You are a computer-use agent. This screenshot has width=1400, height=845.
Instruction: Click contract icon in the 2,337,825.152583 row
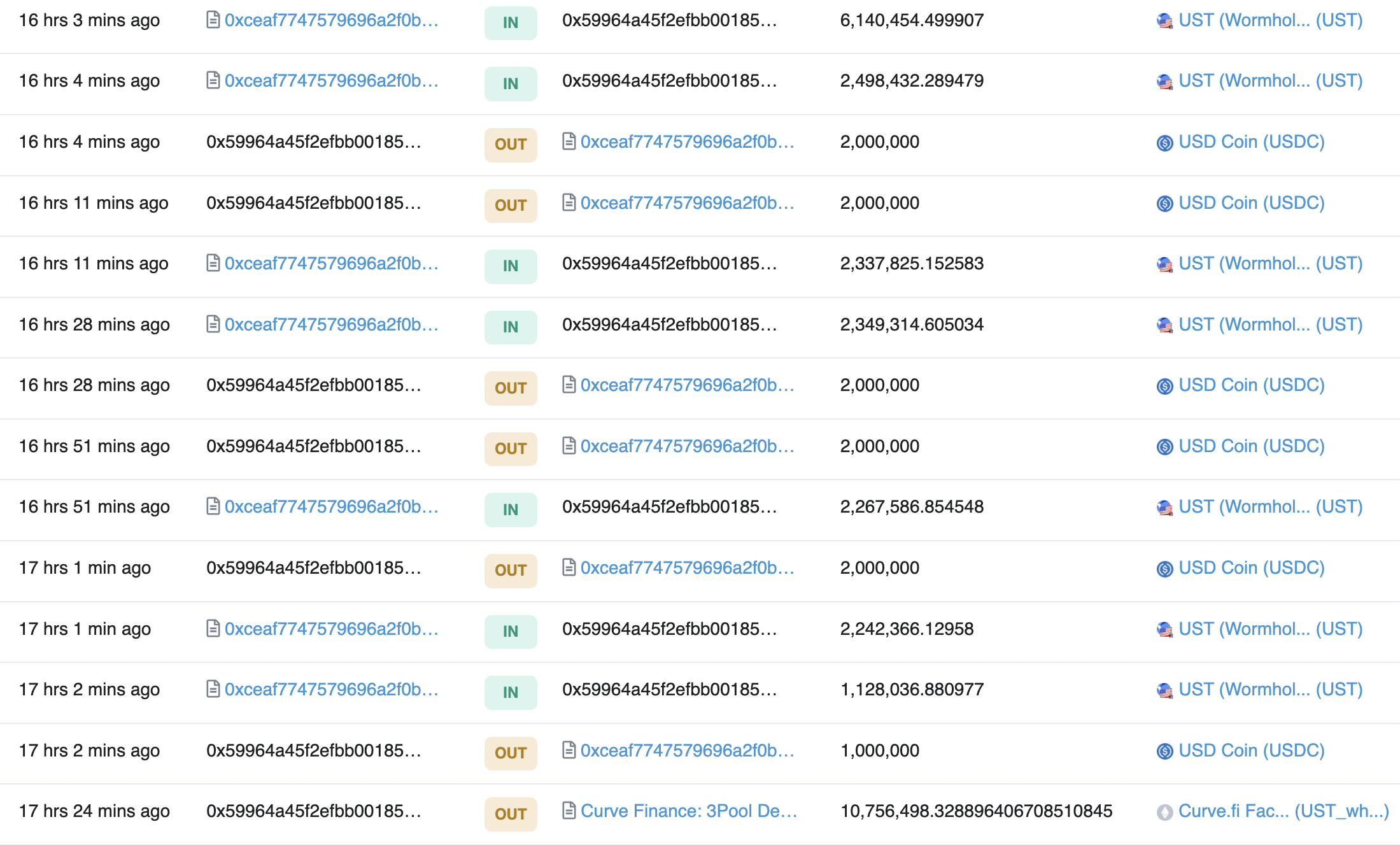213,263
